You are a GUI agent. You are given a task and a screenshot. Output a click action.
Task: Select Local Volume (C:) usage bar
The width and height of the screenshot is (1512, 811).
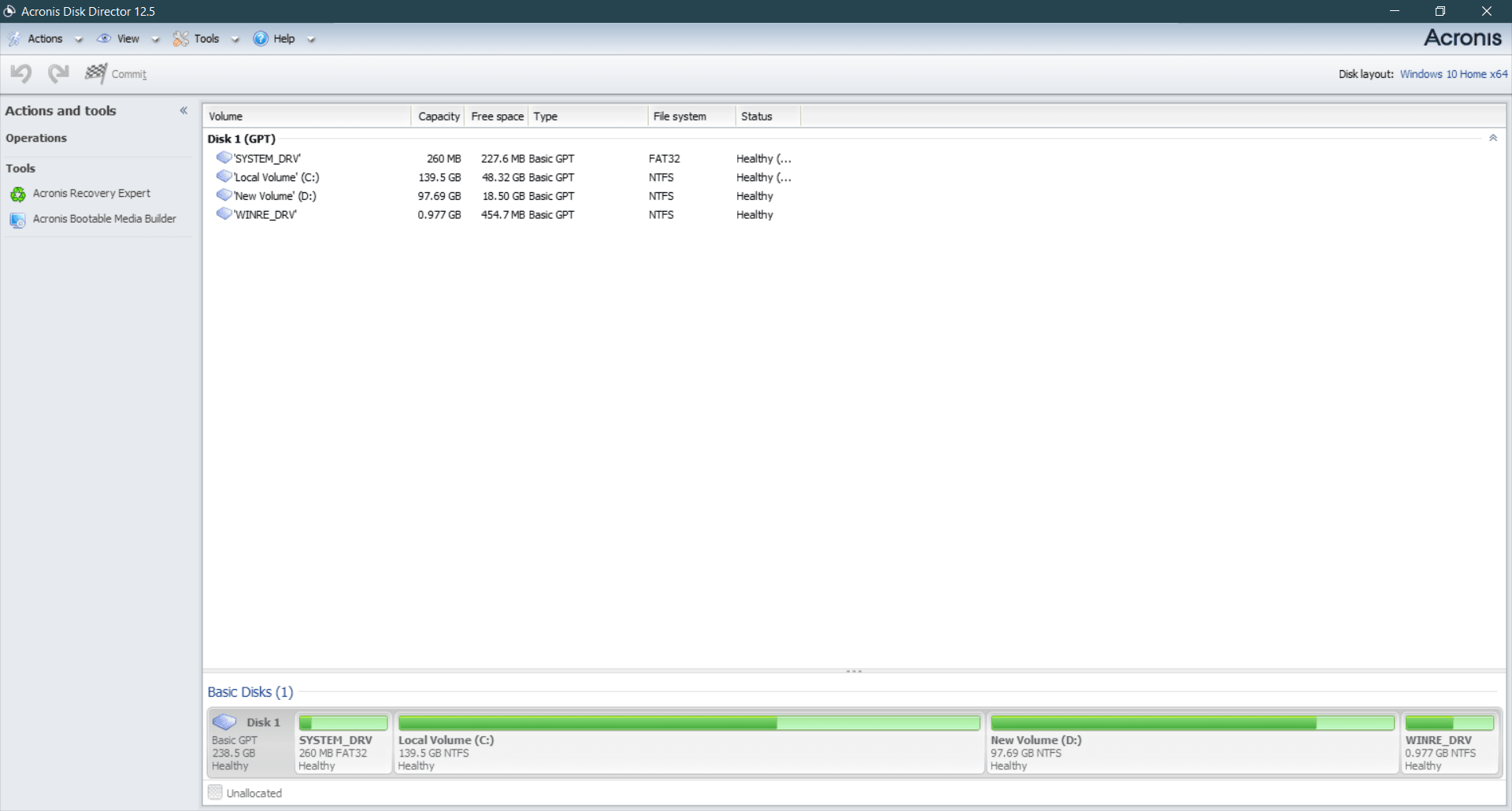(x=689, y=723)
